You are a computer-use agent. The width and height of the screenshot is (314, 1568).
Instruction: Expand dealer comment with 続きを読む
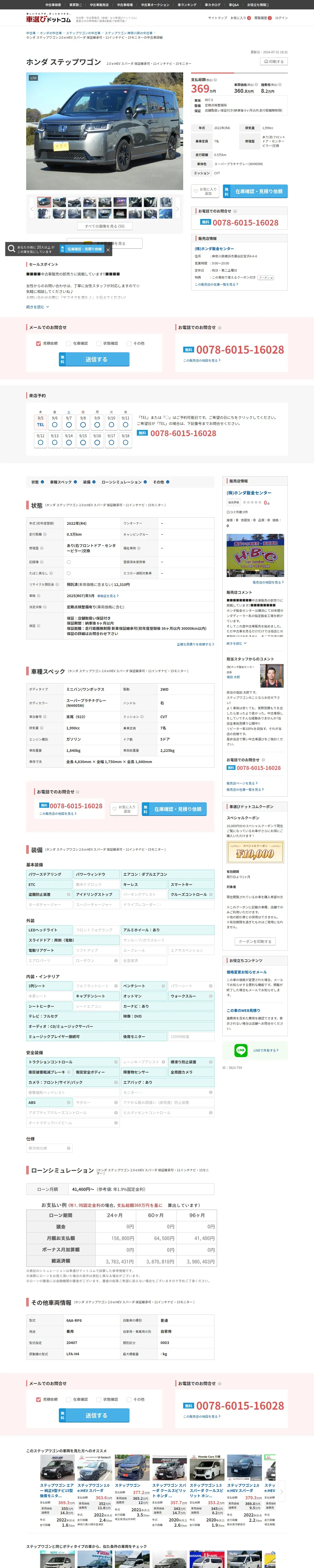pyautogui.click(x=237, y=643)
